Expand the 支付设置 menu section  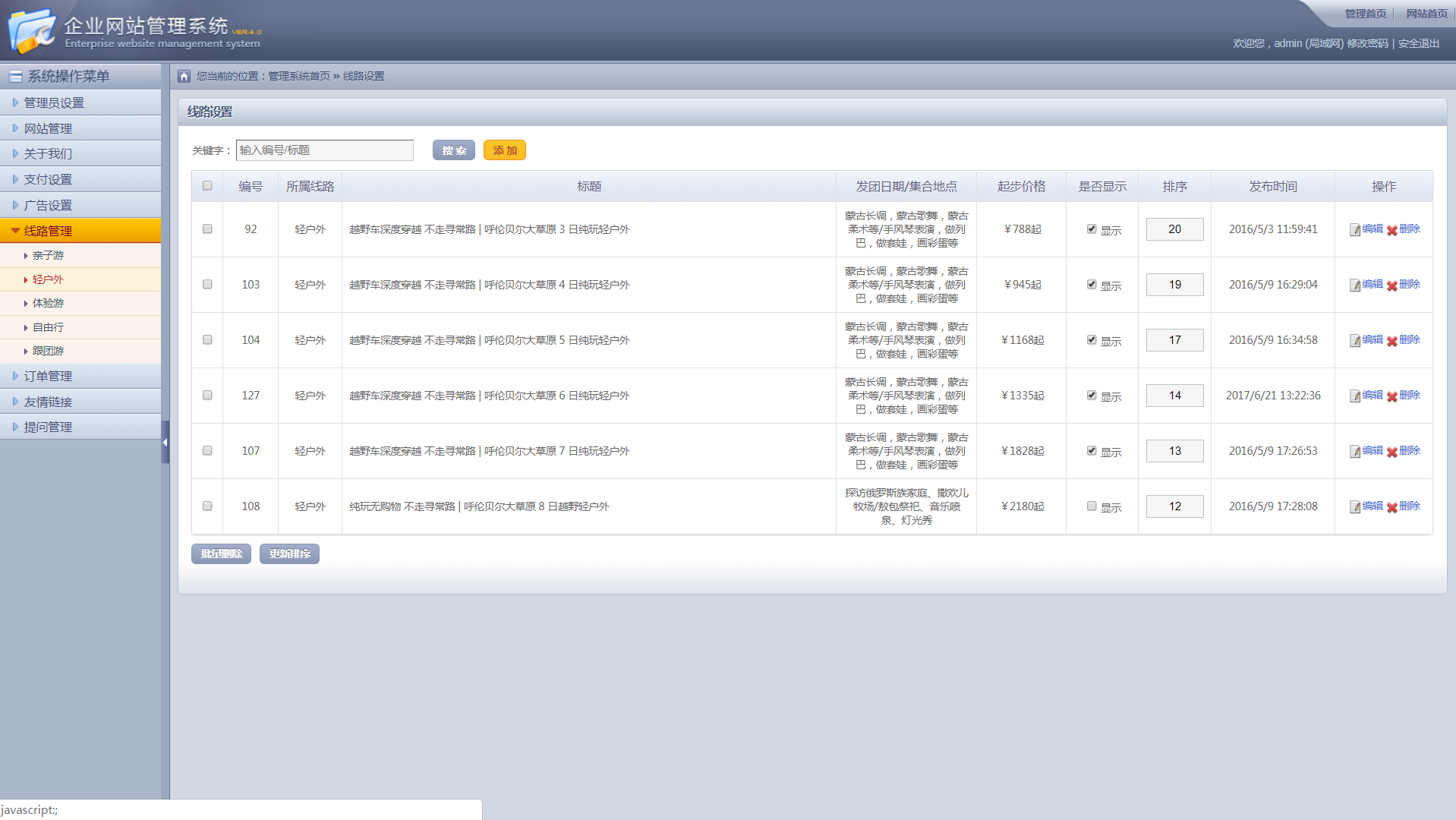tap(80, 179)
